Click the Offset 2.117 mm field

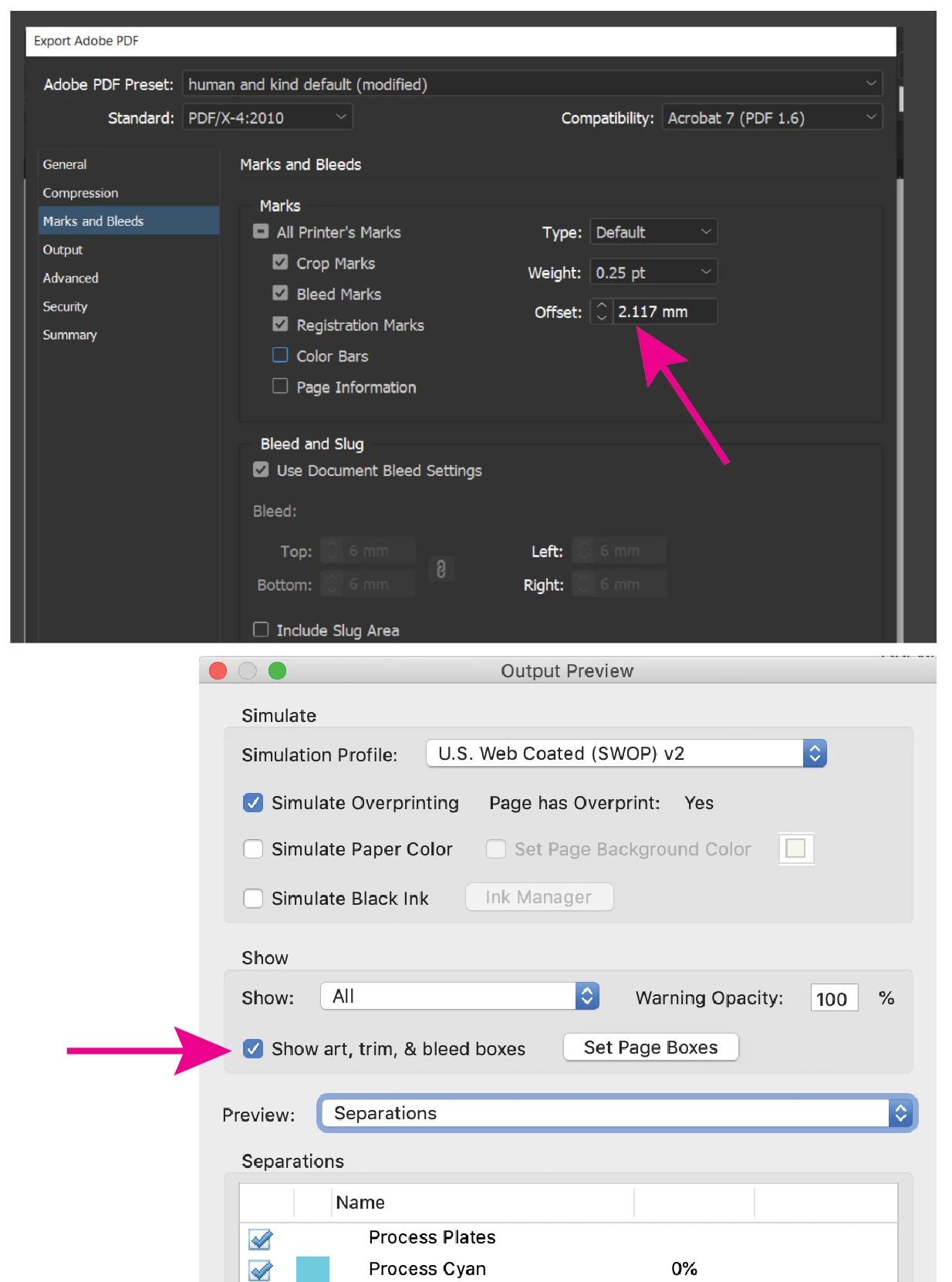(665, 312)
